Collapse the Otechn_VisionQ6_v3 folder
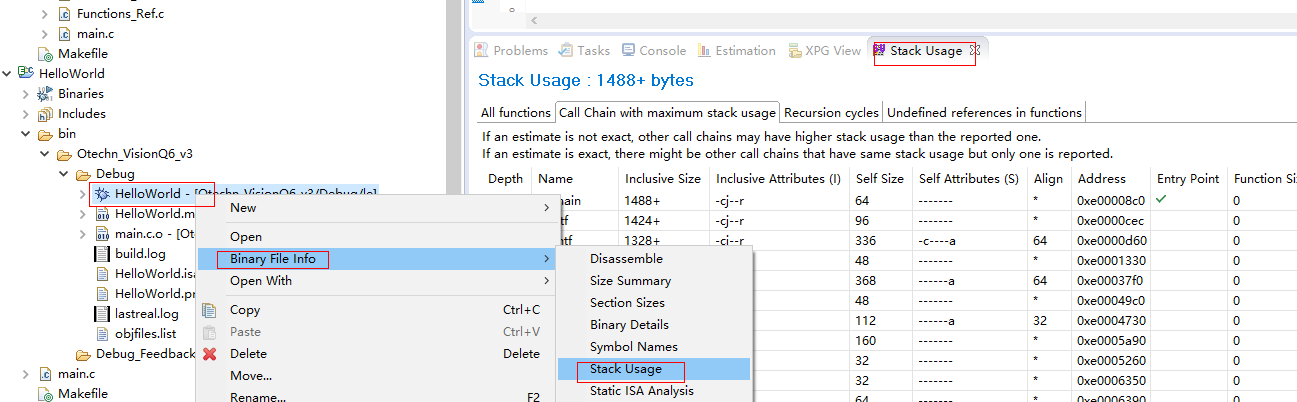The height and width of the screenshot is (402, 1297). (x=45, y=153)
